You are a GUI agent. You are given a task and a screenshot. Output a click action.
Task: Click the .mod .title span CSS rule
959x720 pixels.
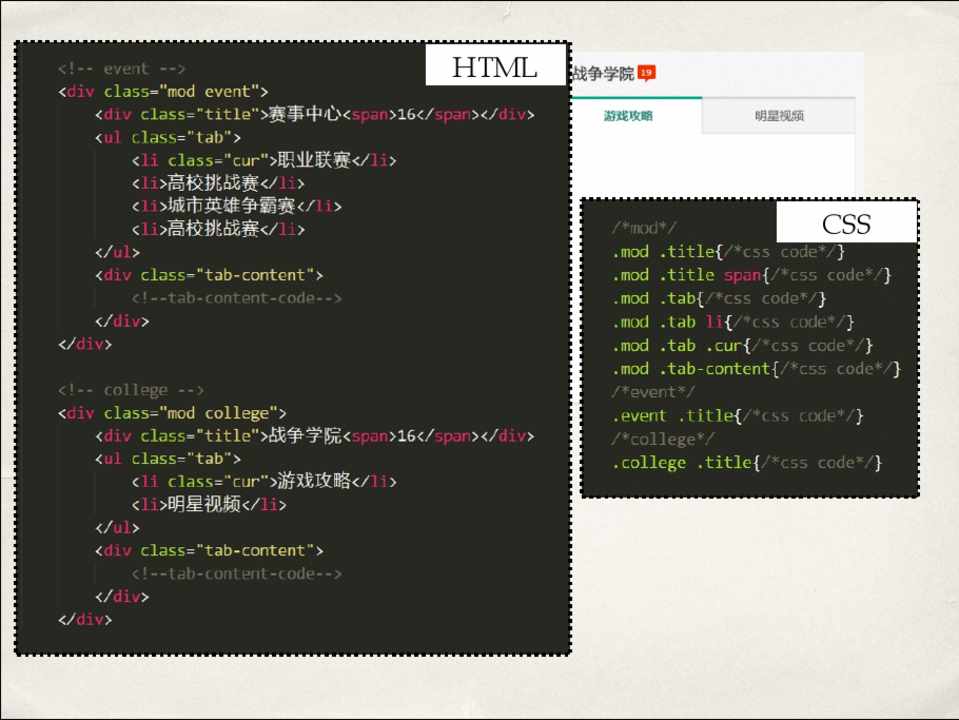click(x=751, y=275)
